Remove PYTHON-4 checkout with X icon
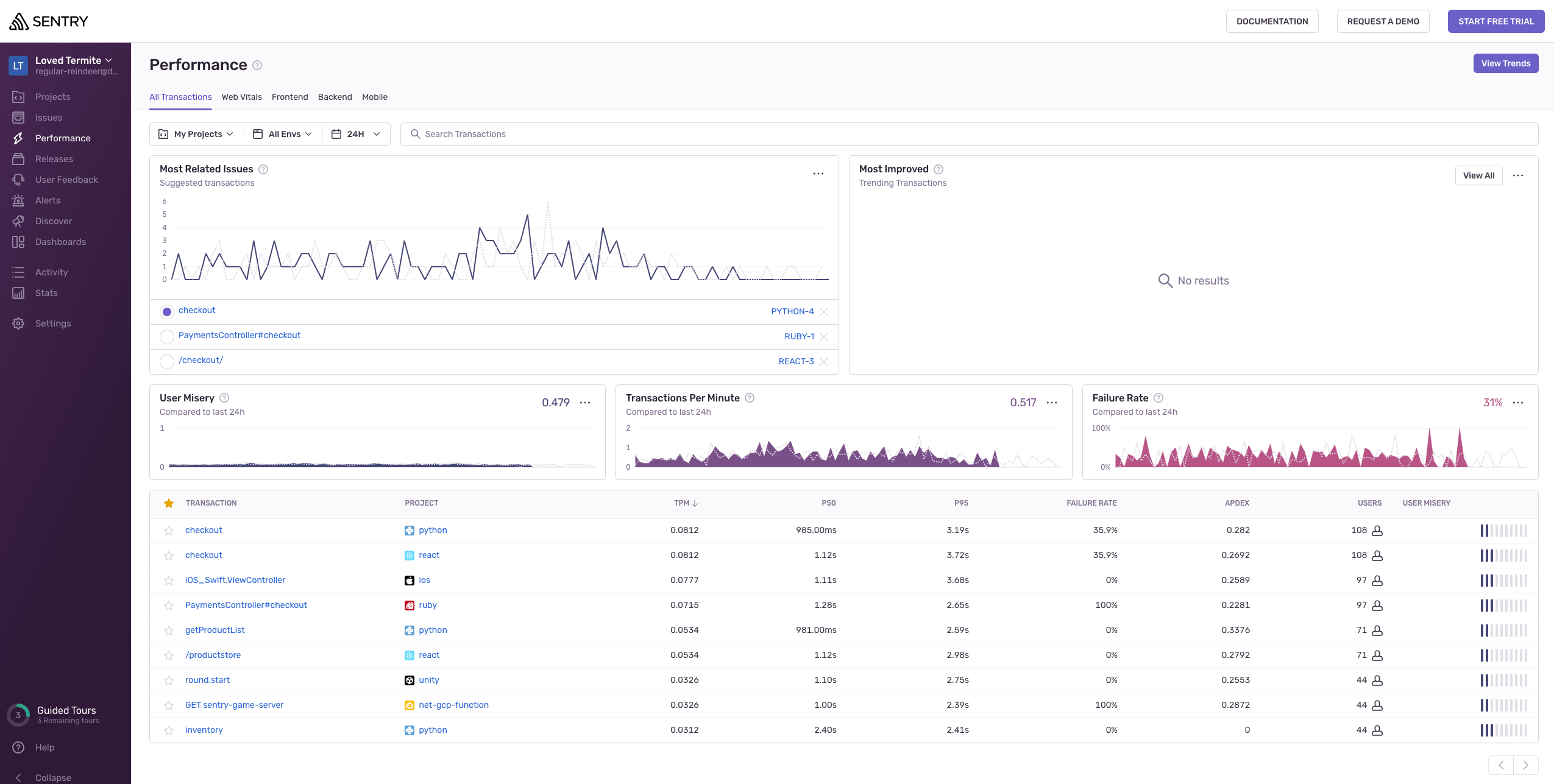Viewport: 1554px width, 784px height. [x=824, y=312]
